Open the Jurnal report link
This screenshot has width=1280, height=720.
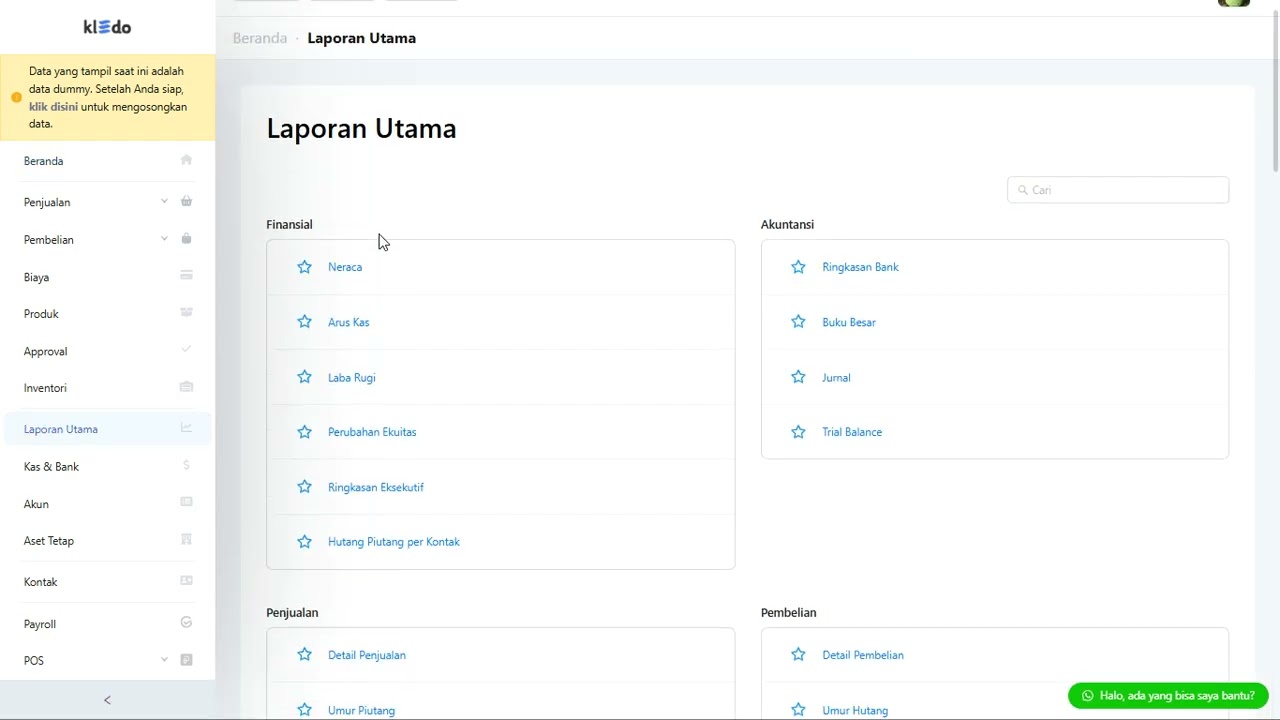pos(836,378)
